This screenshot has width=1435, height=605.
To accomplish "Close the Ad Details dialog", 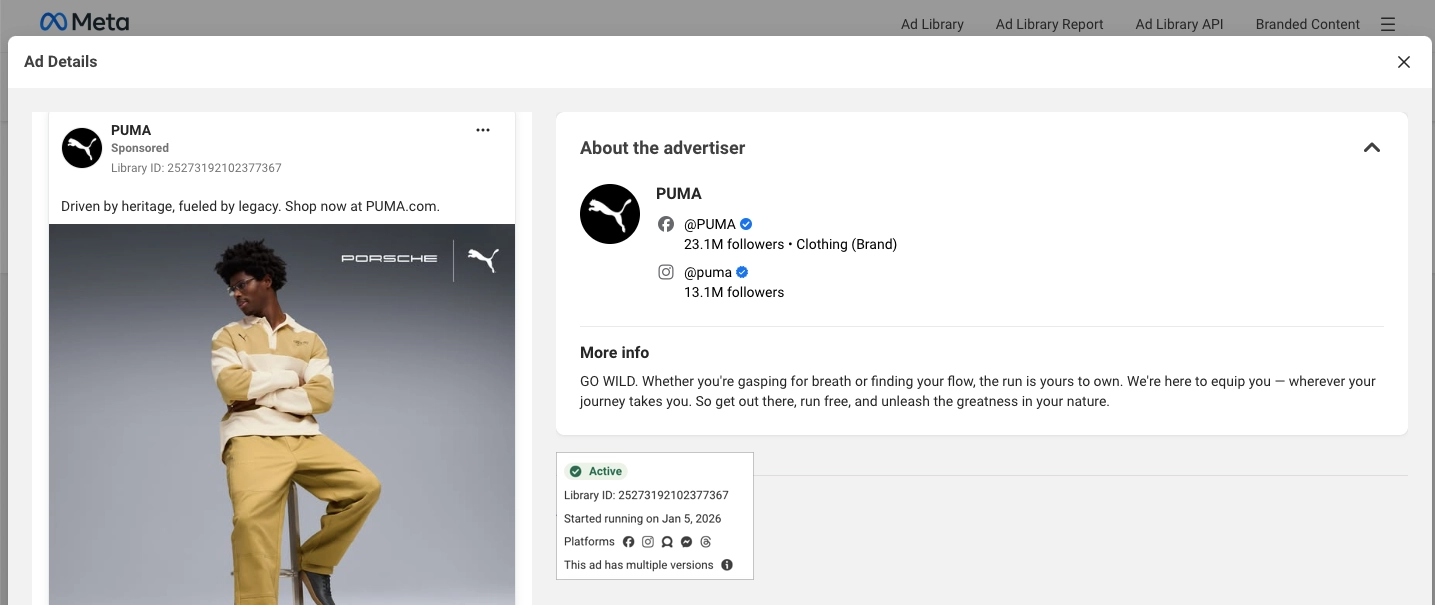I will 1403,62.
